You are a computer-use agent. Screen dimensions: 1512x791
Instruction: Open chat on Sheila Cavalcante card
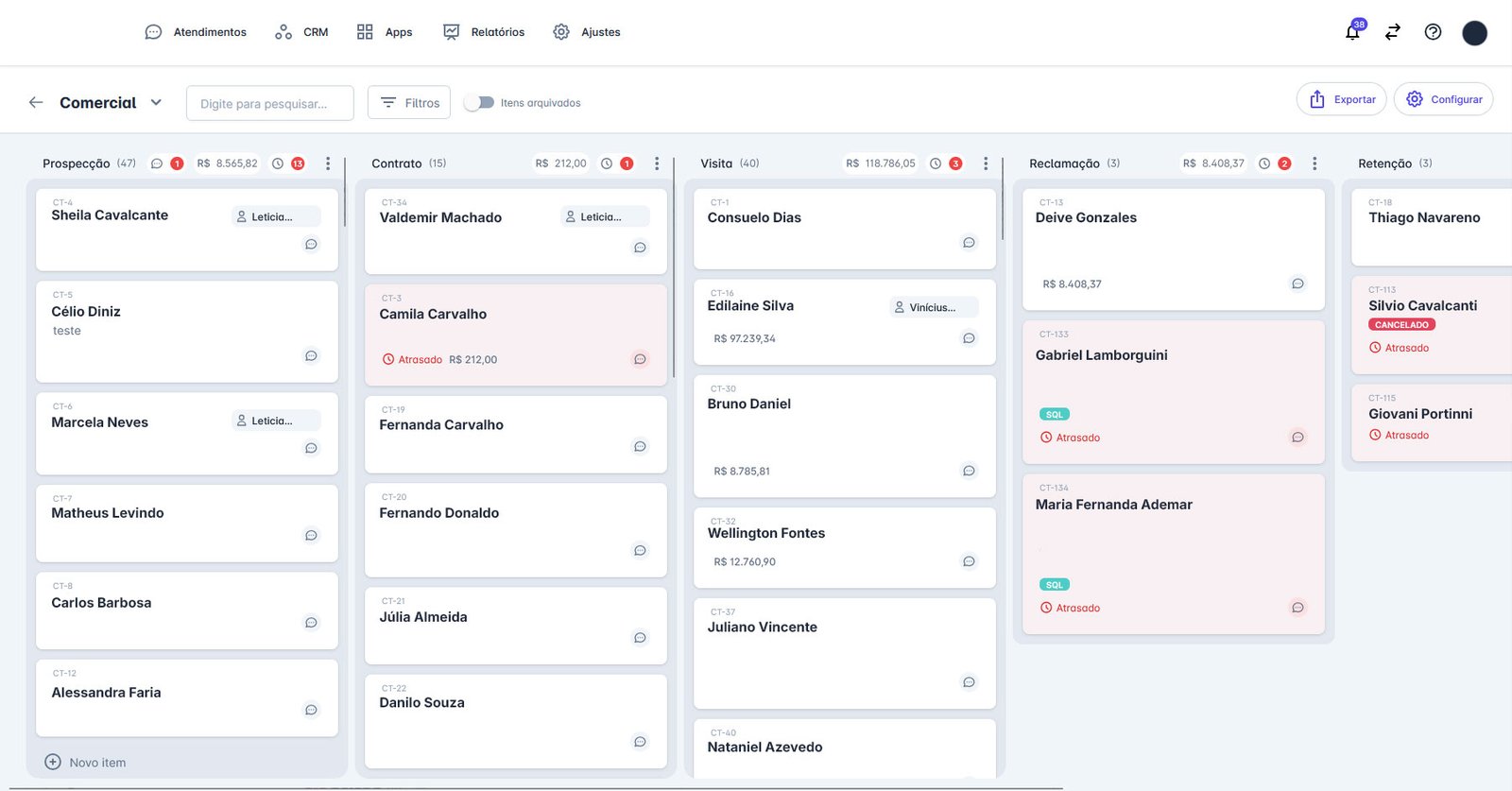311,245
